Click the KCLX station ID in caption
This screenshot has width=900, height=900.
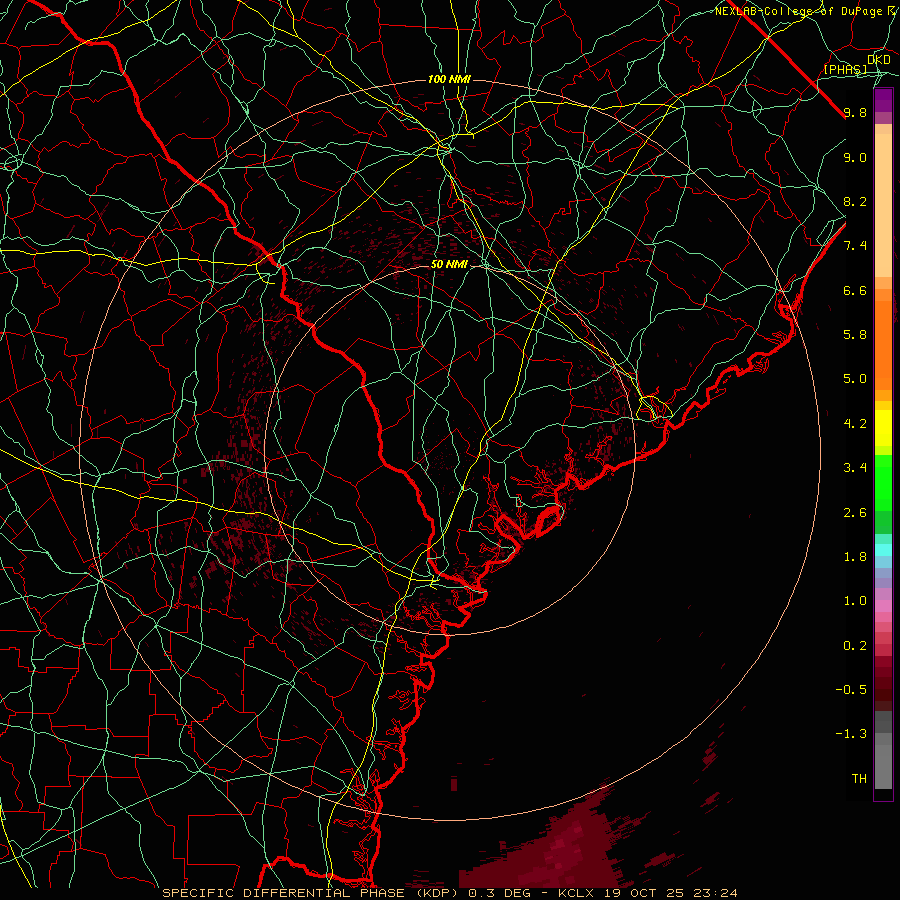click(x=576, y=893)
